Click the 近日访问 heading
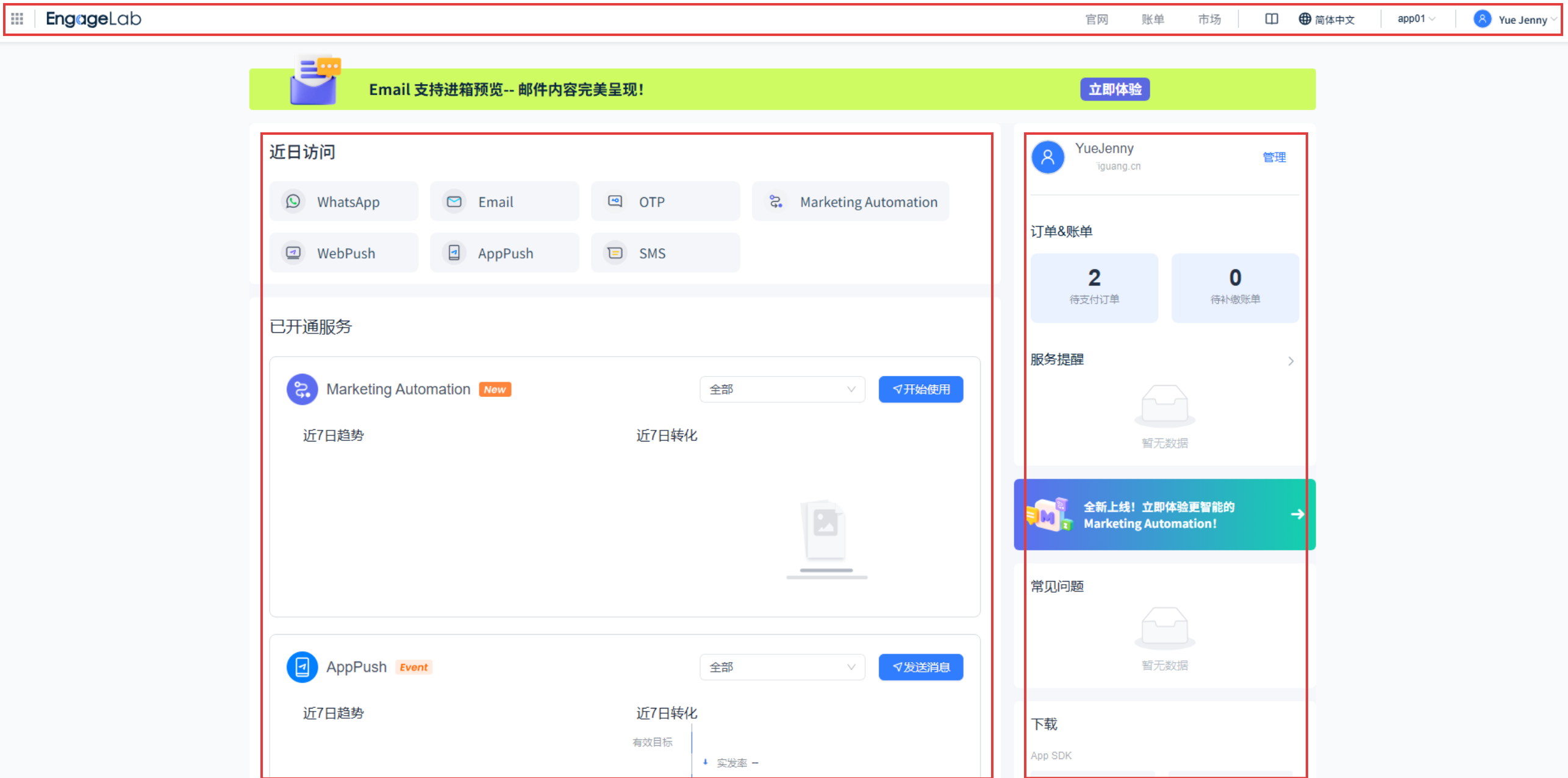 pyautogui.click(x=303, y=152)
